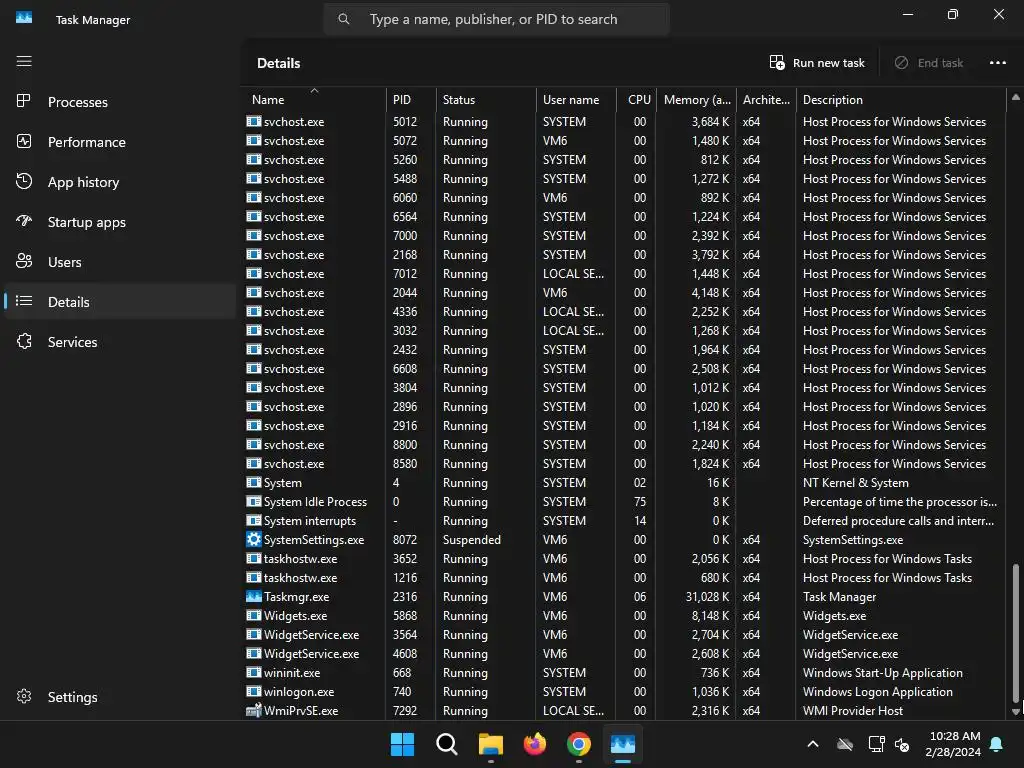Open the clock showing 10:28 AM

(x=953, y=744)
